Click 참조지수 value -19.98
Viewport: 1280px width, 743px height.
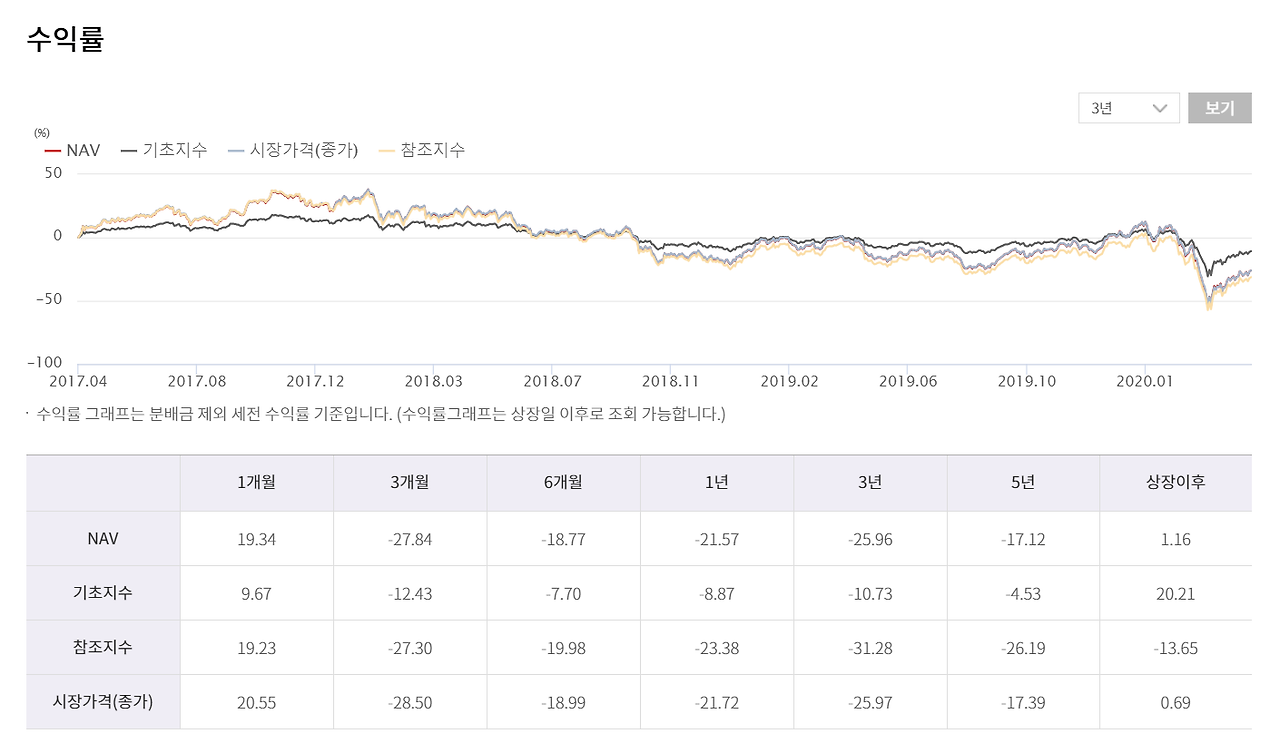(564, 648)
